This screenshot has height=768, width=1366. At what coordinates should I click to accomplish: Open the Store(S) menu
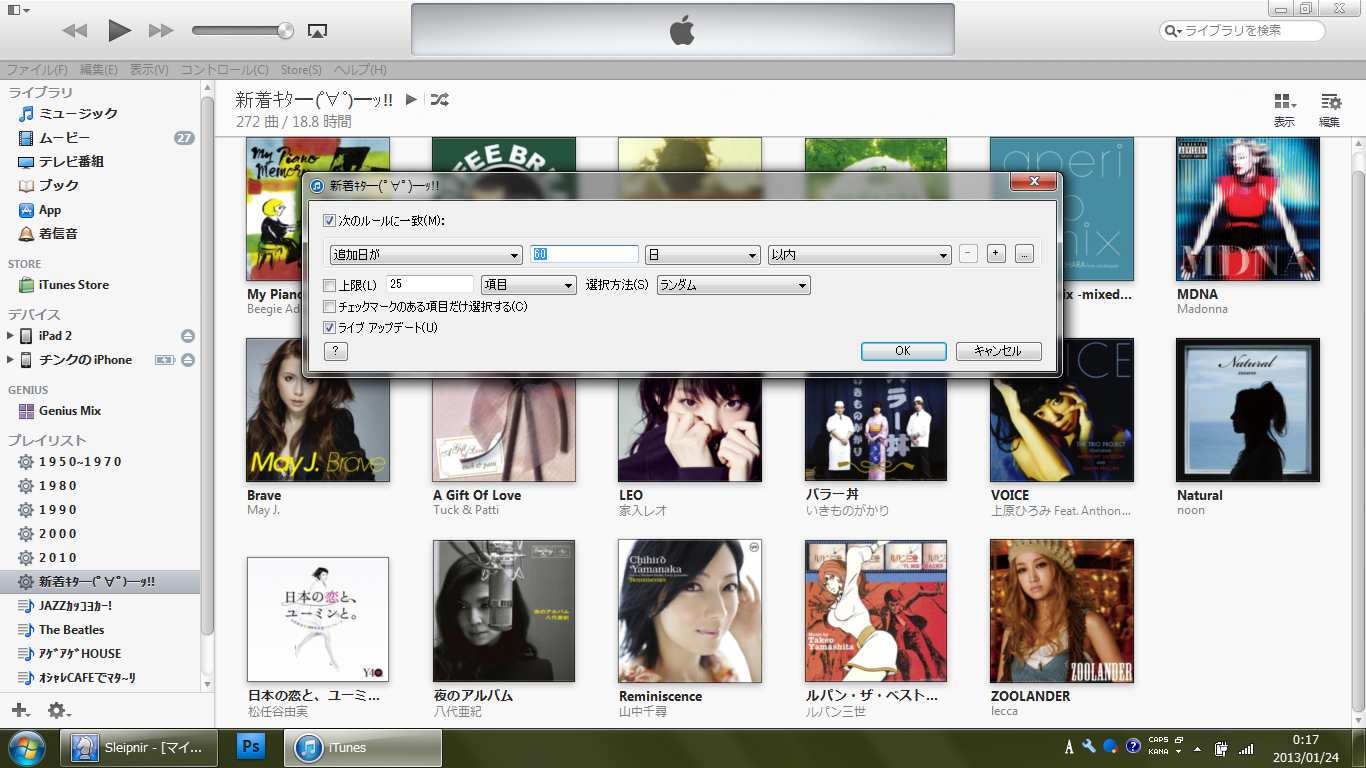(301, 70)
